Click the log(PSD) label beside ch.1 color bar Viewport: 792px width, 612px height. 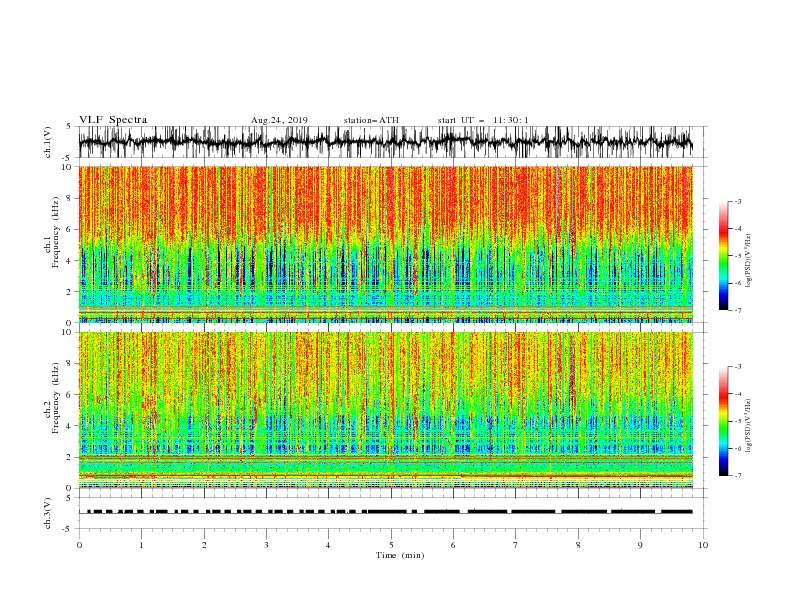pyautogui.click(x=749, y=261)
